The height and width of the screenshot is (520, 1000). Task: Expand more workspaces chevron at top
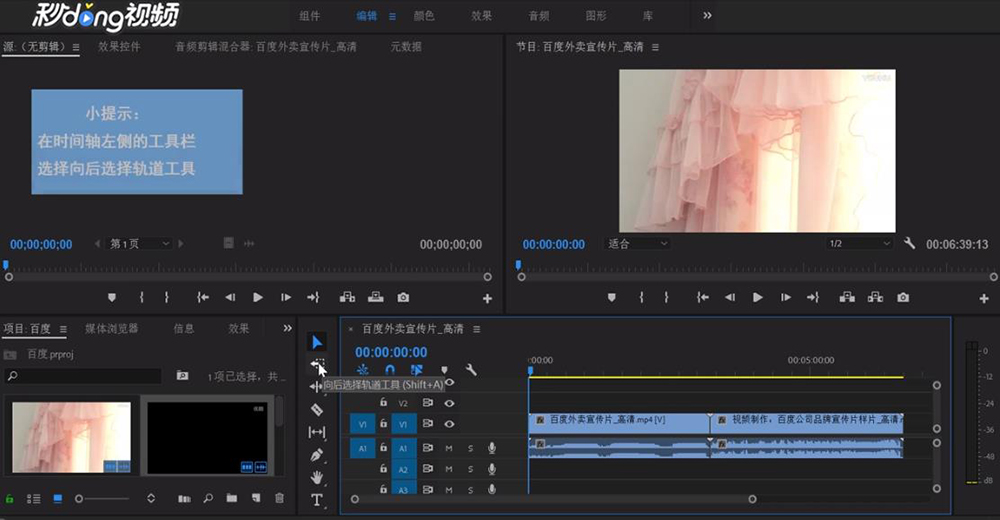coord(707,15)
